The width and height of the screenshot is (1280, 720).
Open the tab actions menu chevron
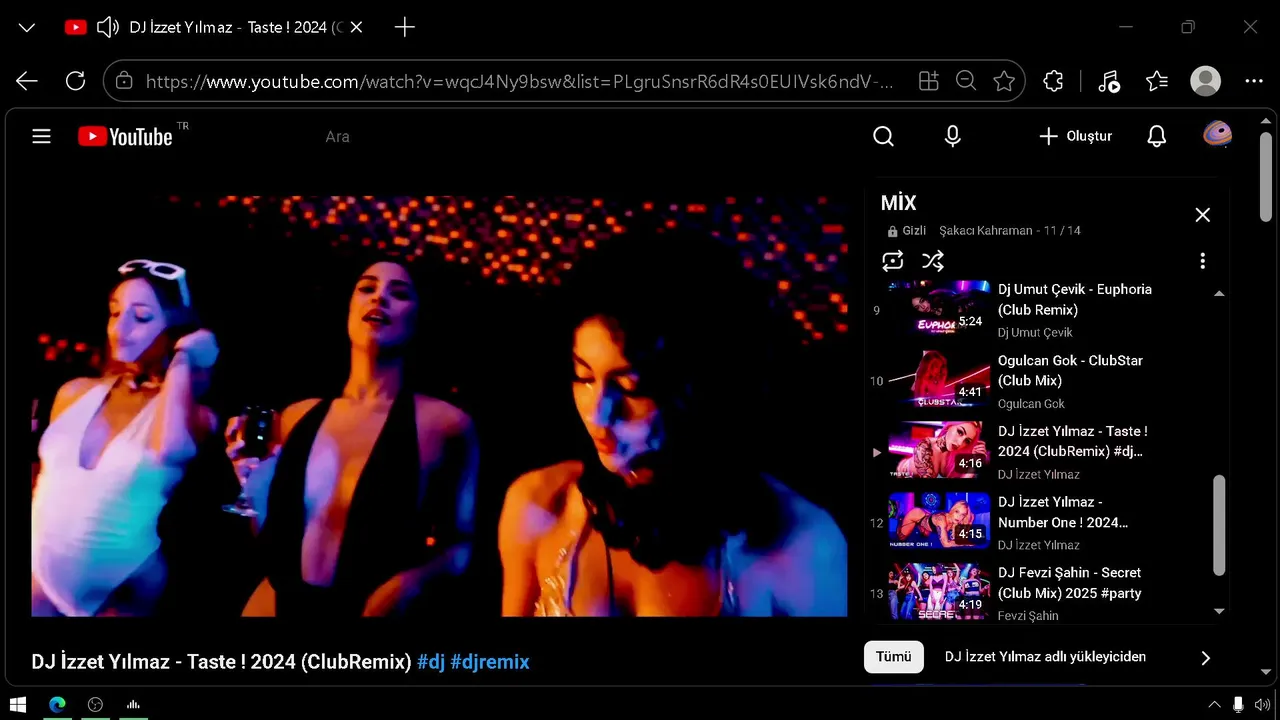(27, 28)
